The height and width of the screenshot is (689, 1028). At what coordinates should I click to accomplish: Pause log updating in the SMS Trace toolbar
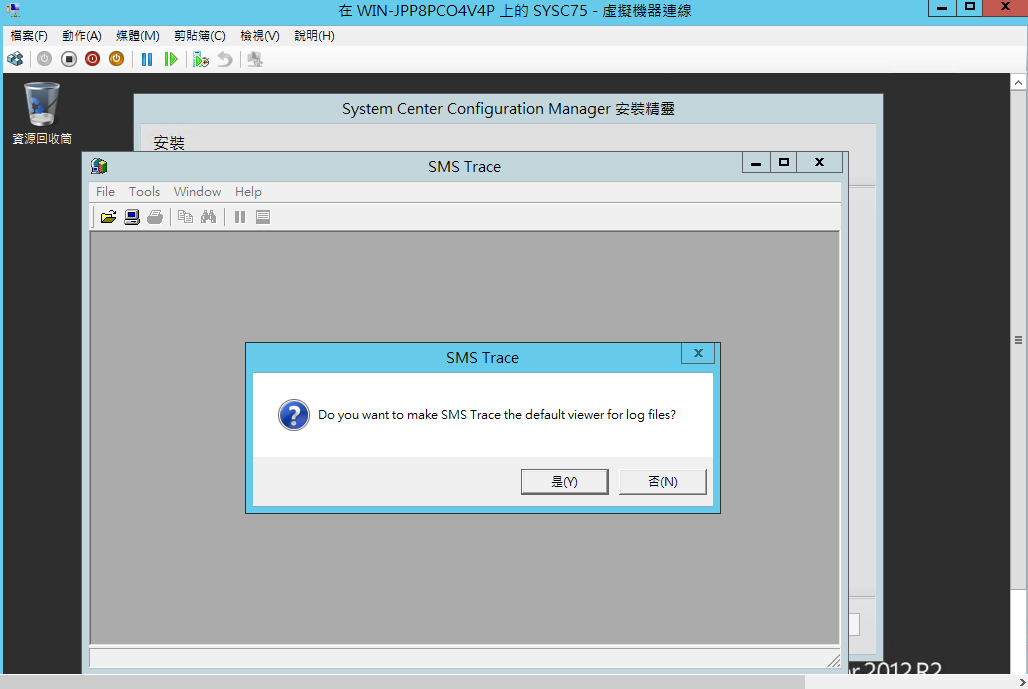[240, 217]
